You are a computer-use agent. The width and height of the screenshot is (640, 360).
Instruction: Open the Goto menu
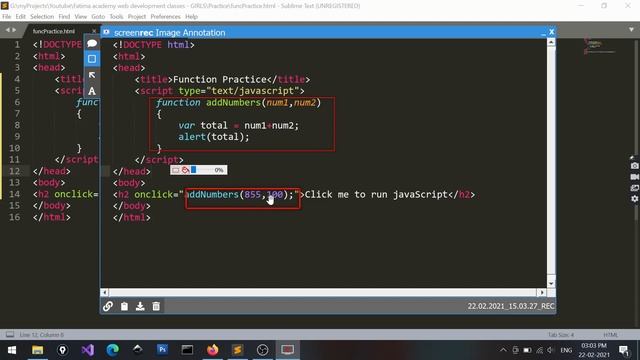point(98,17)
